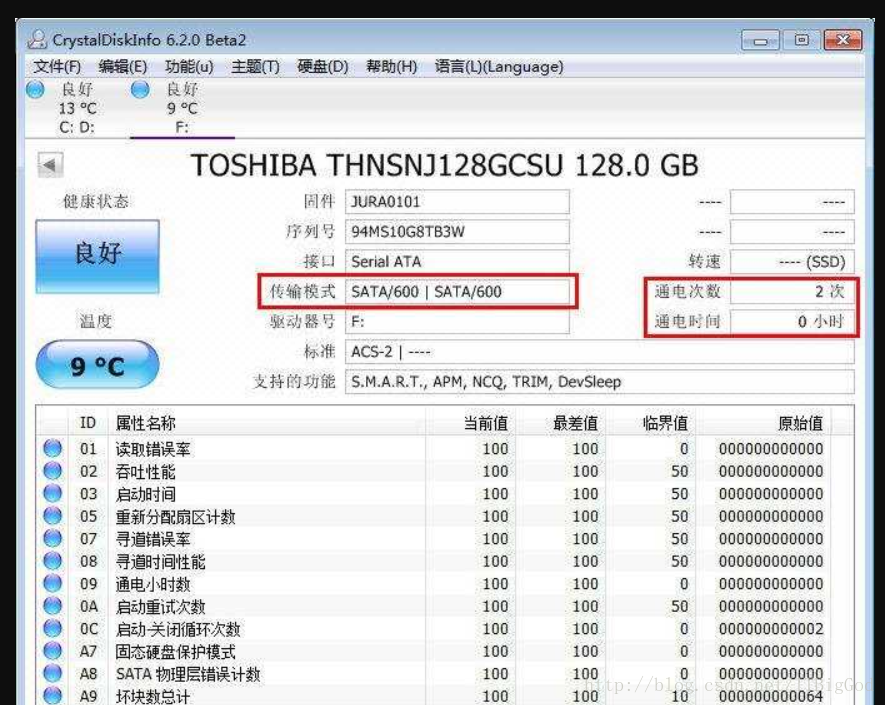Click status icon of attribute 0C row
Viewport: 885px width, 705px height.
(52, 629)
